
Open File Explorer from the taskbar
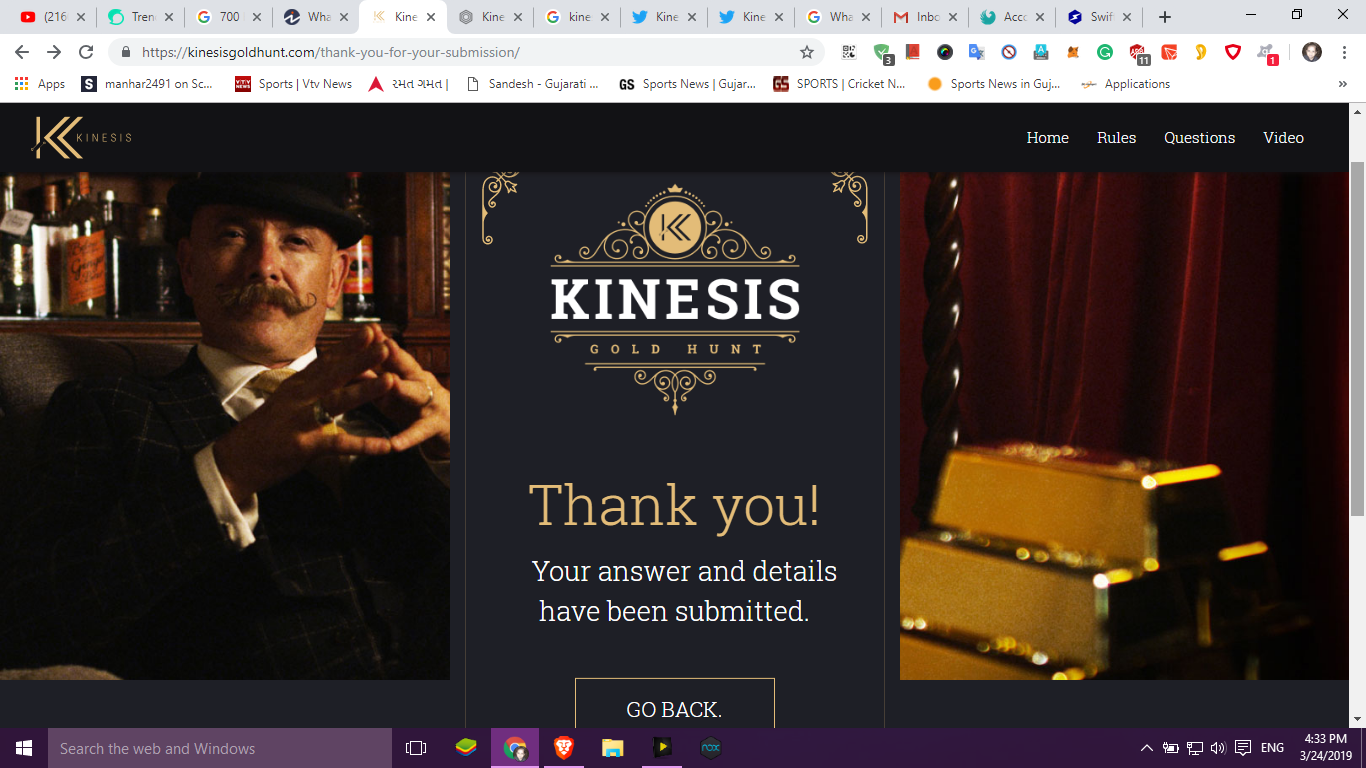(x=613, y=748)
